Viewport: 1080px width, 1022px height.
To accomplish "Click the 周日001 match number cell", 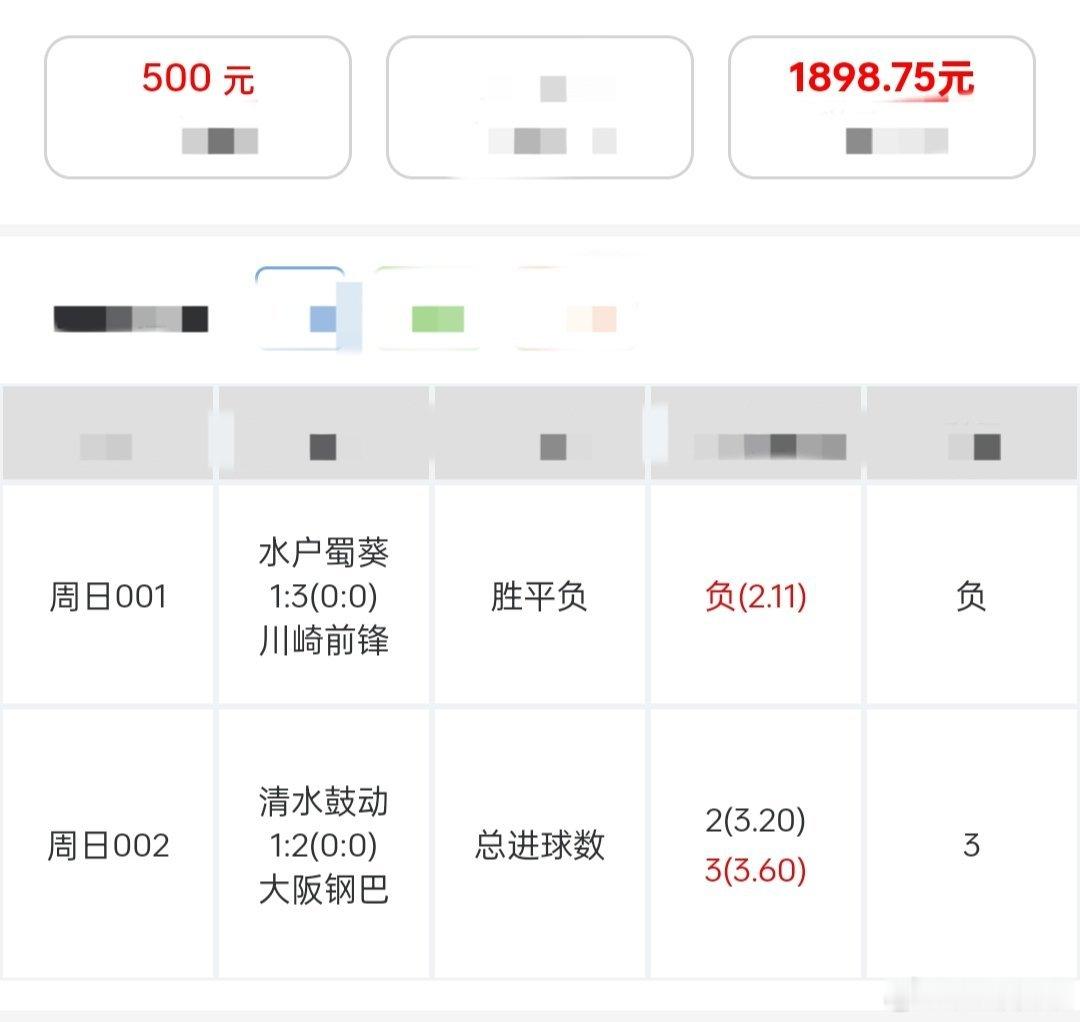I will (x=108, y=596).
